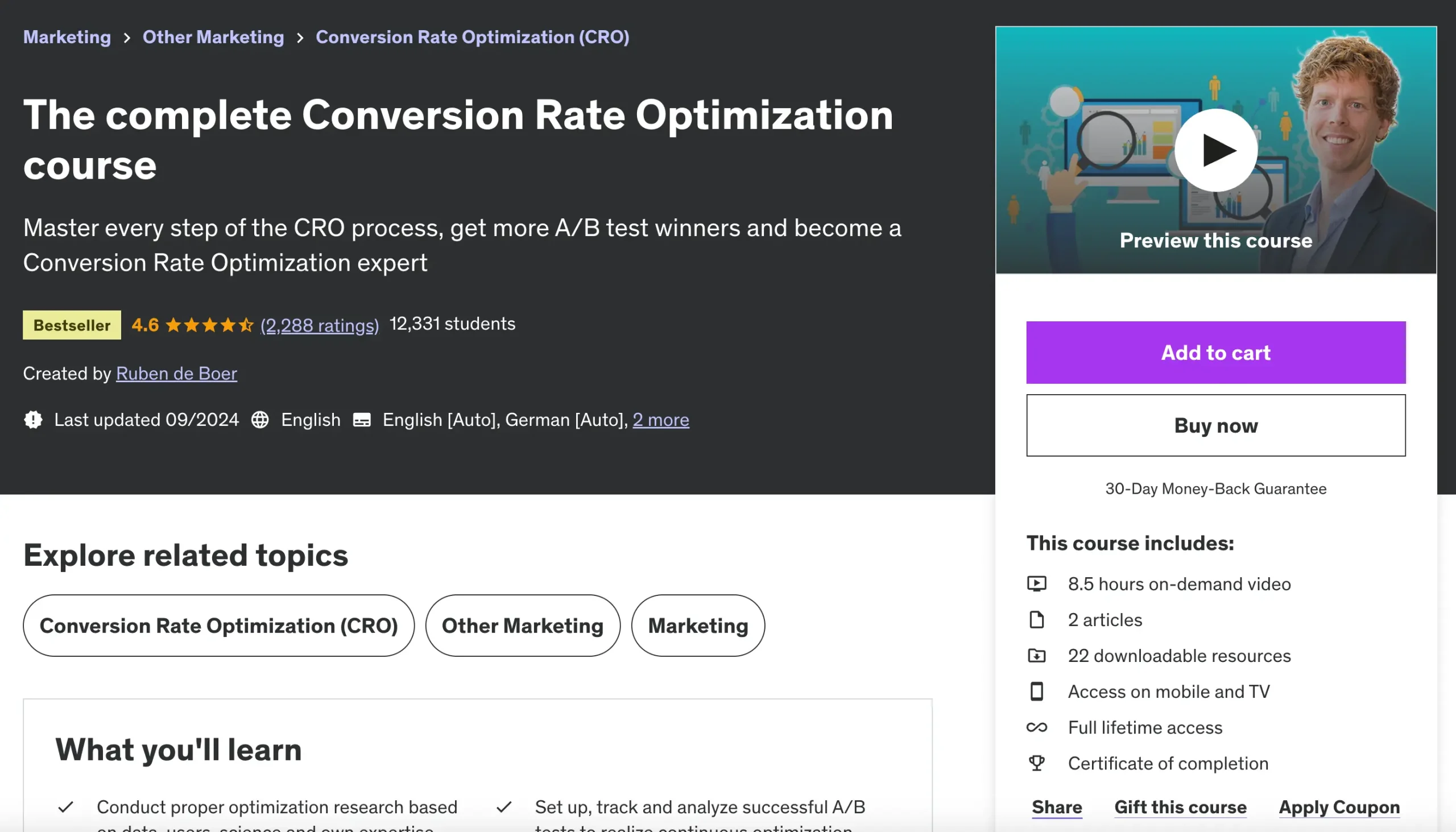The width and height of the screenshot is (1456, 832).
Task: Click the trophy certificate icon
Action: pos(1037,763)
